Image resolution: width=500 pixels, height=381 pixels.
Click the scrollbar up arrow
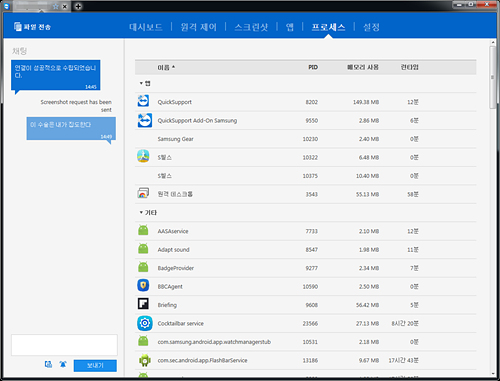tap(493, 42)
